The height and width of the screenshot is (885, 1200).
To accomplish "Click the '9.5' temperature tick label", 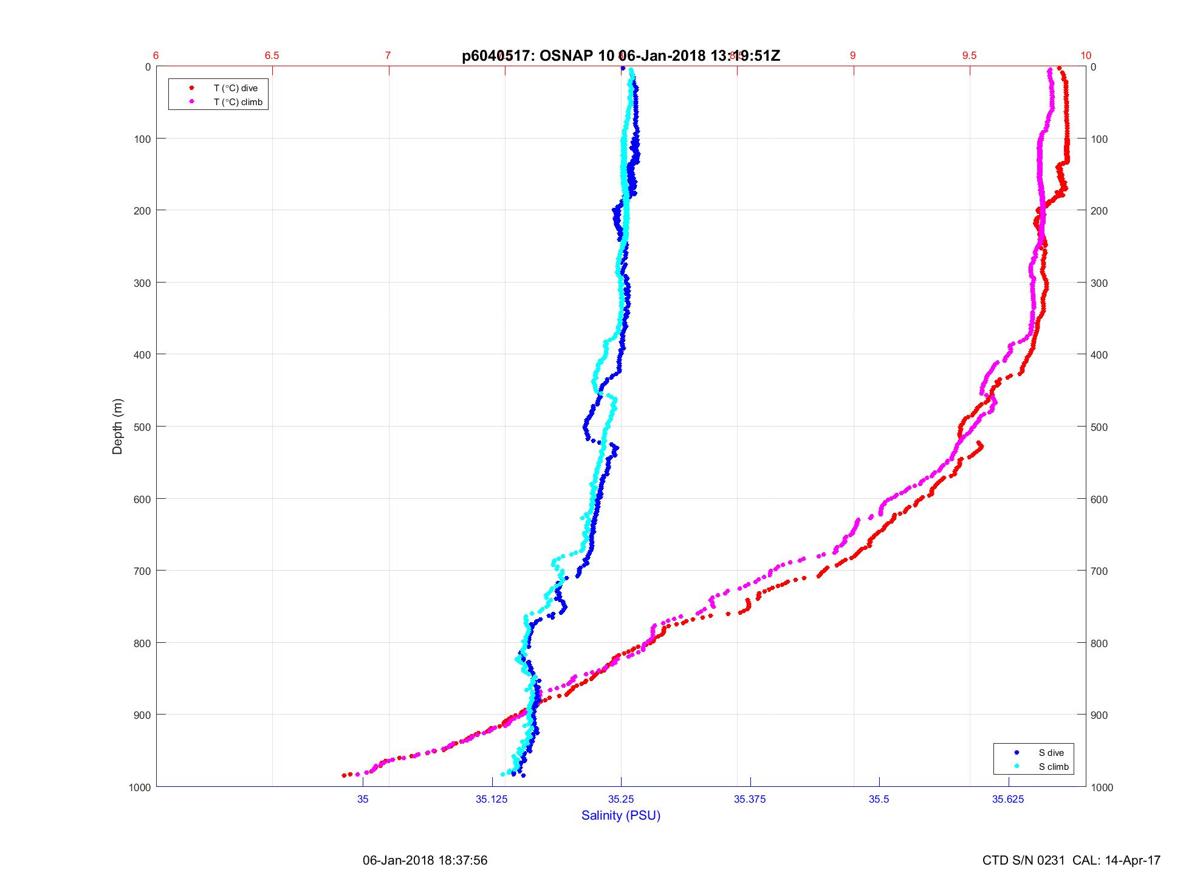I will (x=969, y=56).
